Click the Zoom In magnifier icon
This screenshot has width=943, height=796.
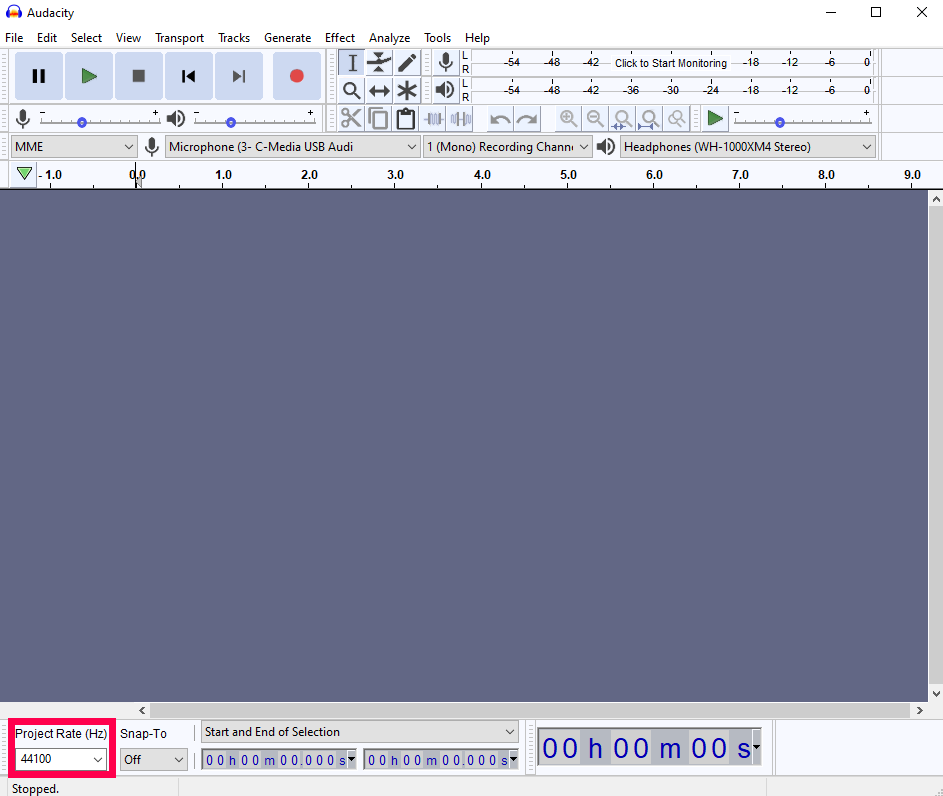(568, 118)
